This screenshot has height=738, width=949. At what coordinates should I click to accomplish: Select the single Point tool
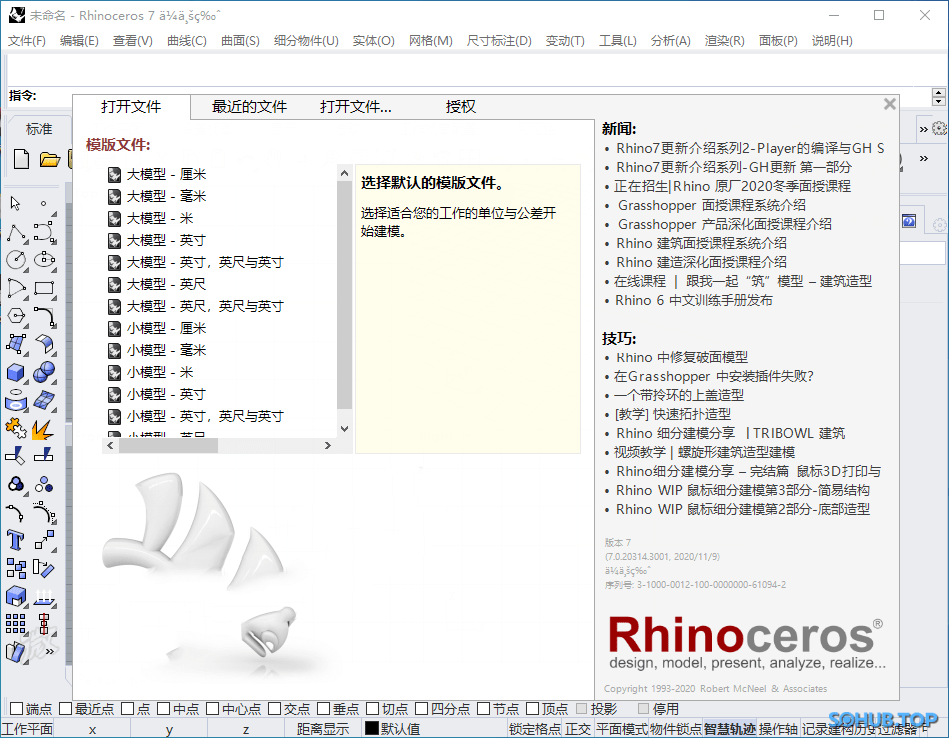[x=44, y=203]
